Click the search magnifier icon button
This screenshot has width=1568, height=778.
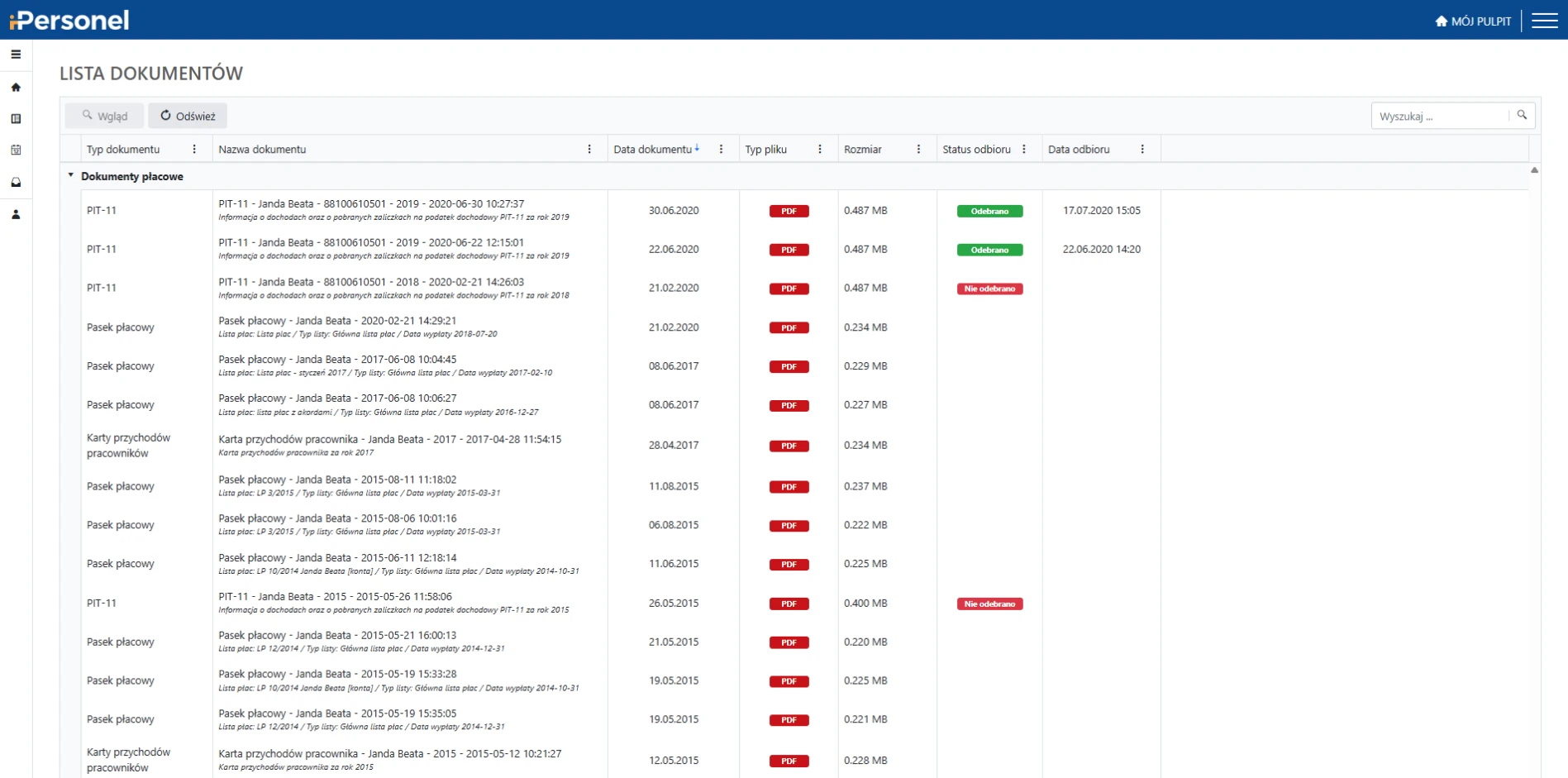[1522, 116]
